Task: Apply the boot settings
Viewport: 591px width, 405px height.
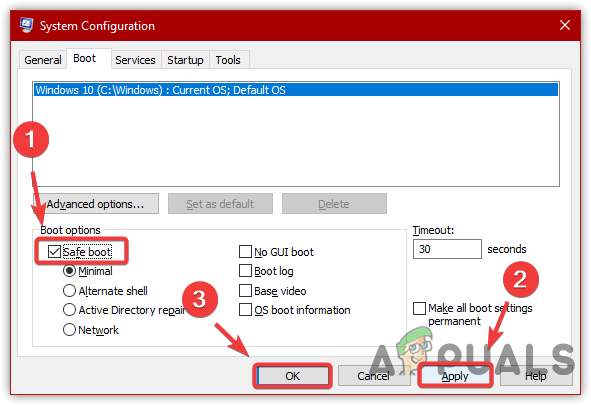Action: point(455,376)
